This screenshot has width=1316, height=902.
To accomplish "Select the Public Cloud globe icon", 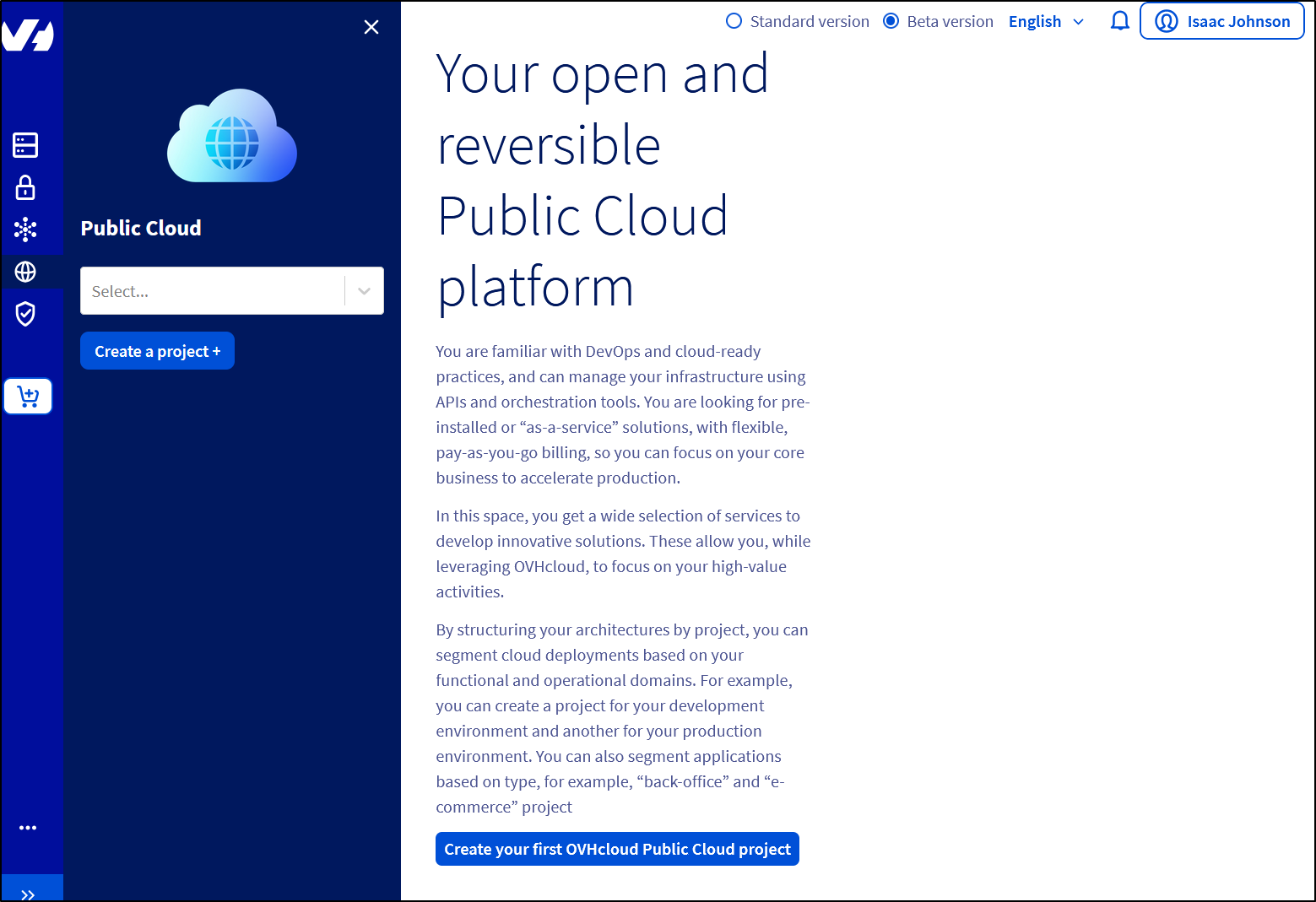I will pos(25,271).
